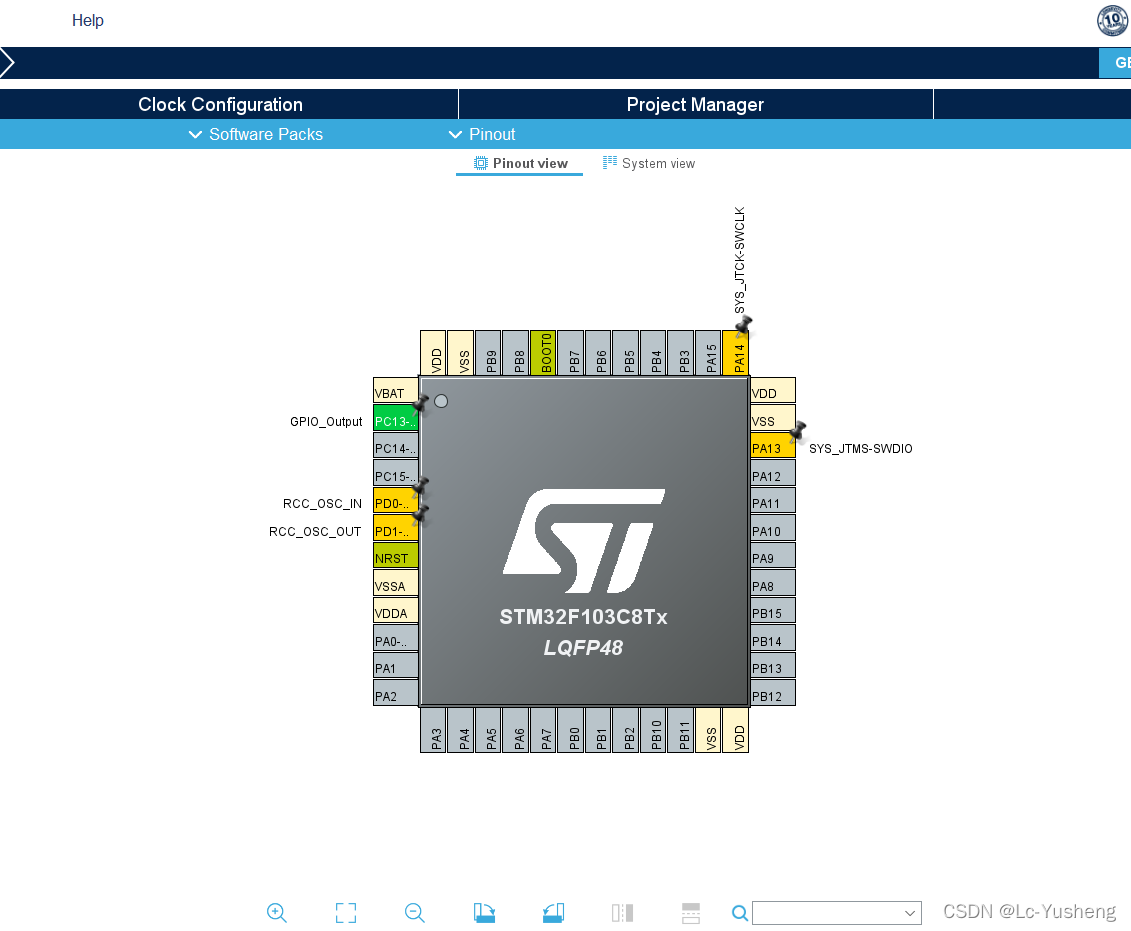The image size is (1131, 931).
Task: Collapse the Software Packs section
Action: click(195, 134)
